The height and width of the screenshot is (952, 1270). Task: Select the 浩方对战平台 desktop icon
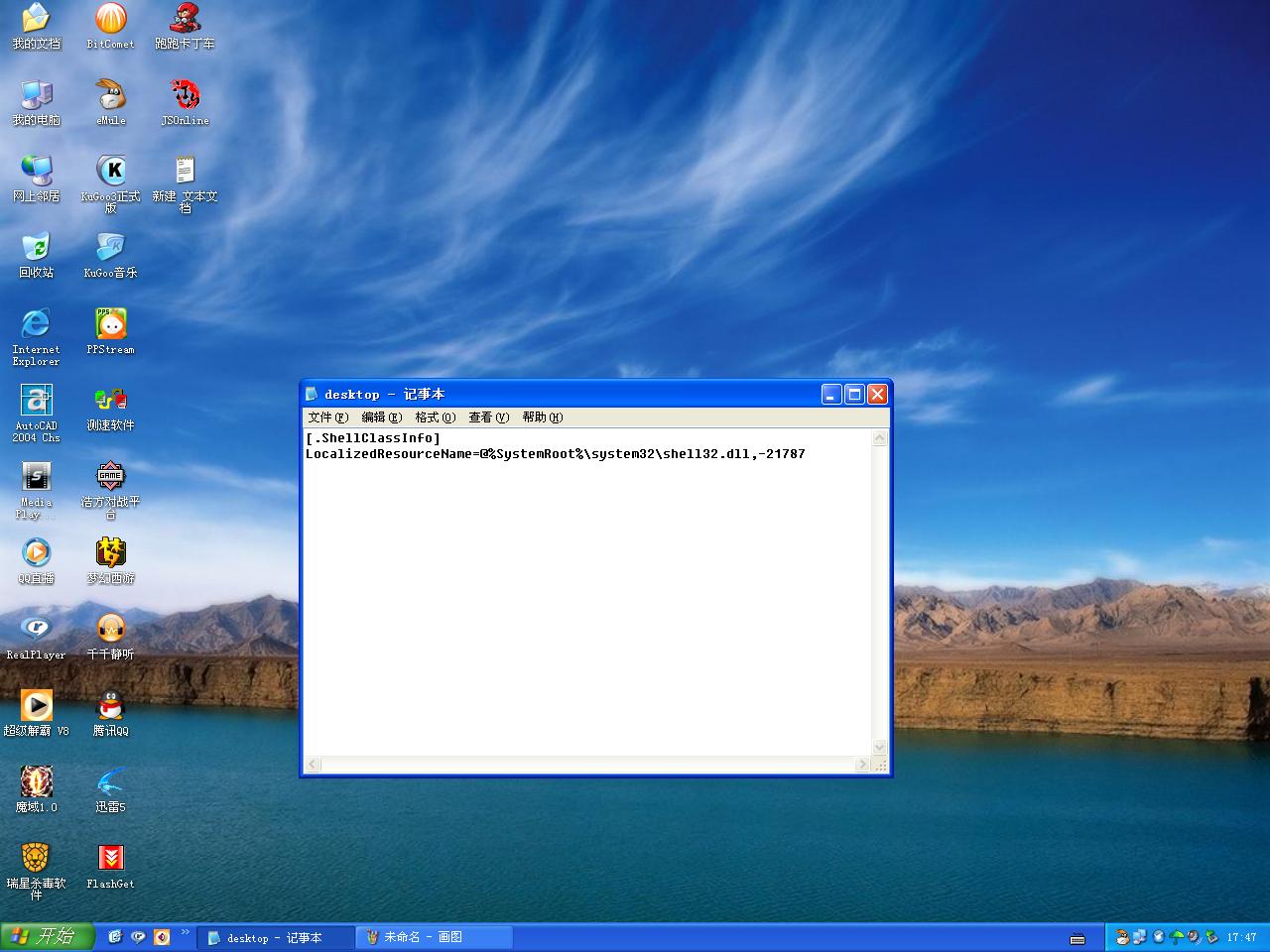(x=110, y=490)
